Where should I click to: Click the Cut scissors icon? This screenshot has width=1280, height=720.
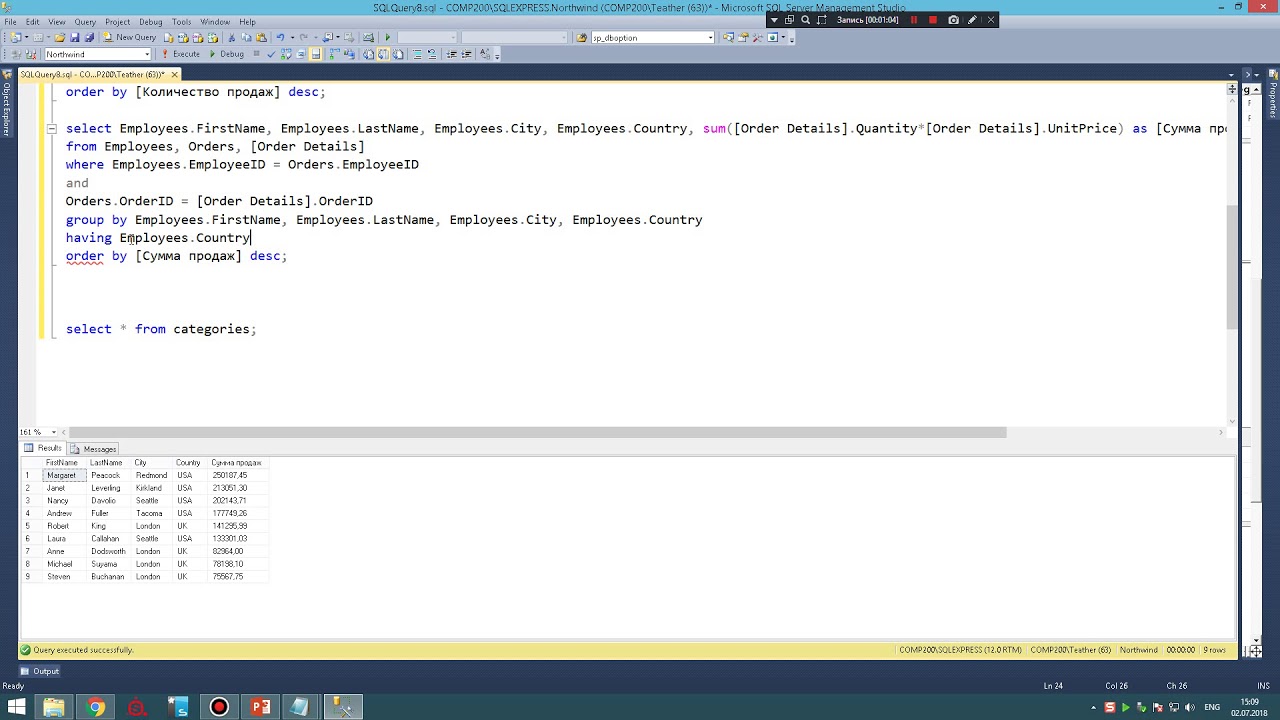[231, 37]
